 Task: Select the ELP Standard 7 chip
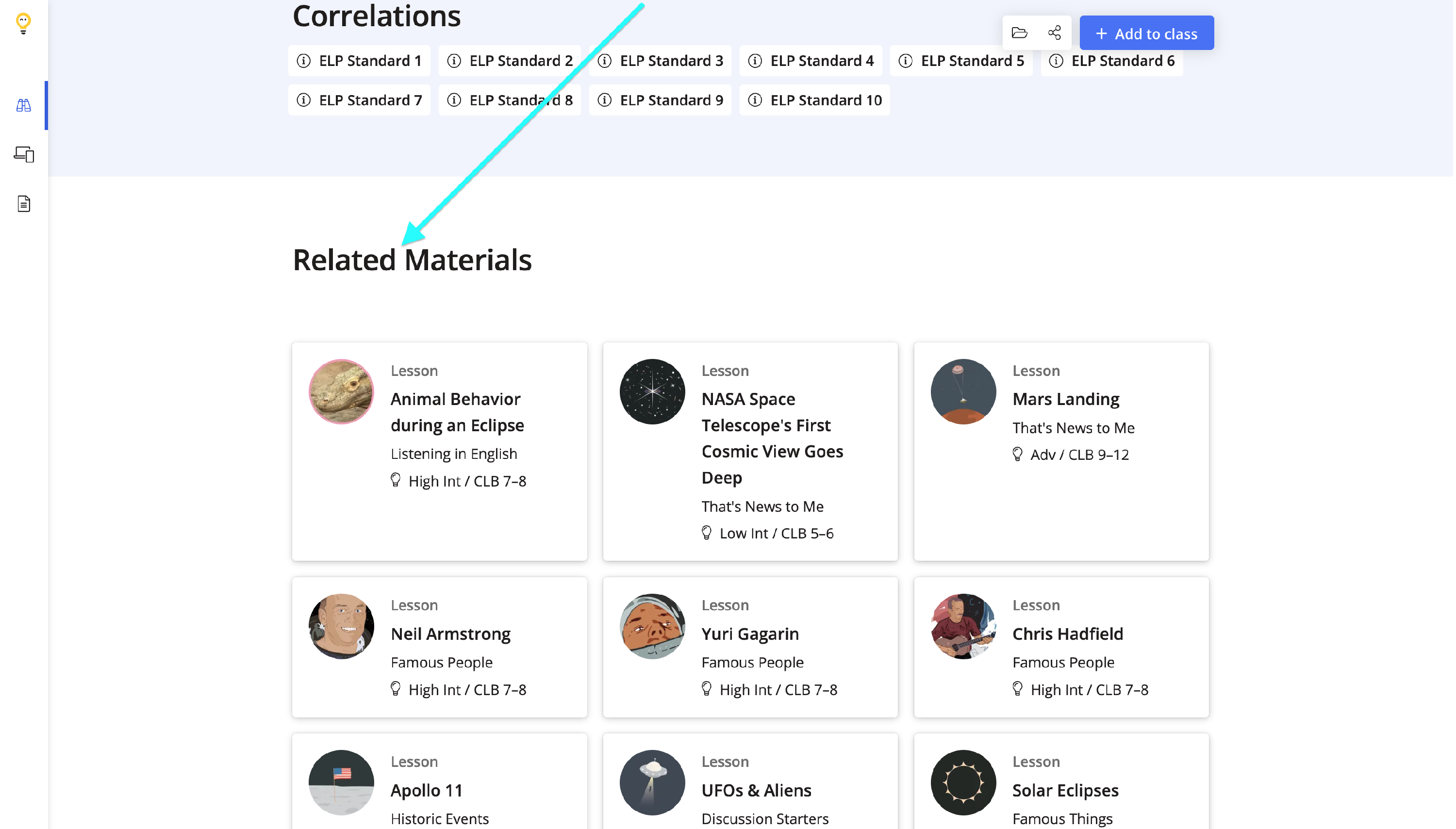(x=360, y=100)
